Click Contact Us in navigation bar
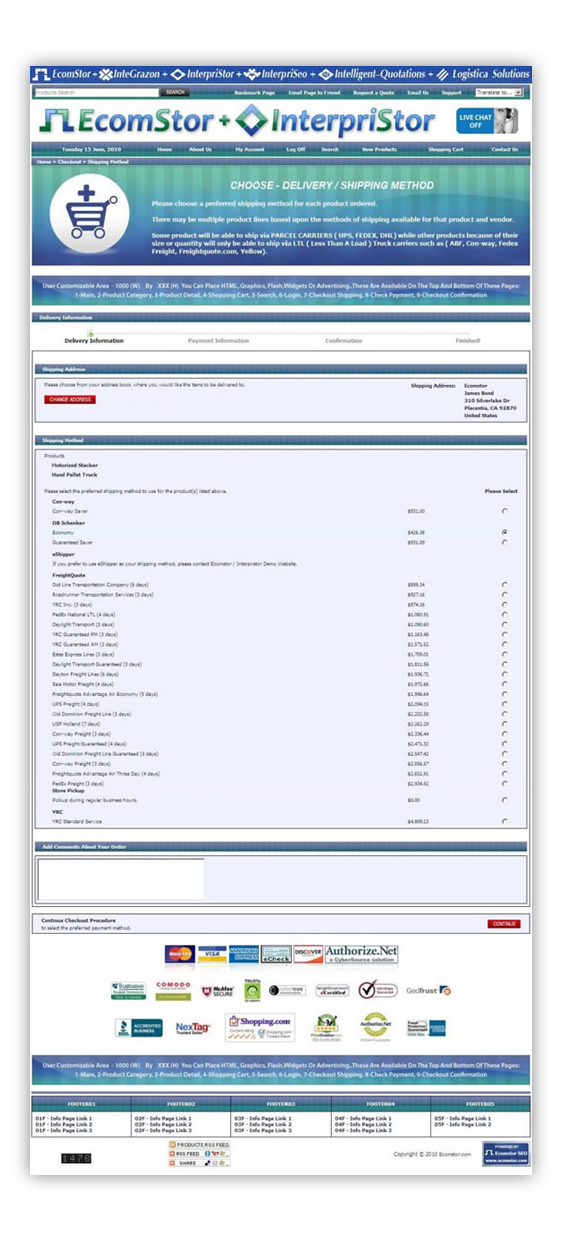562x1241 pixels. click(504, 149)
